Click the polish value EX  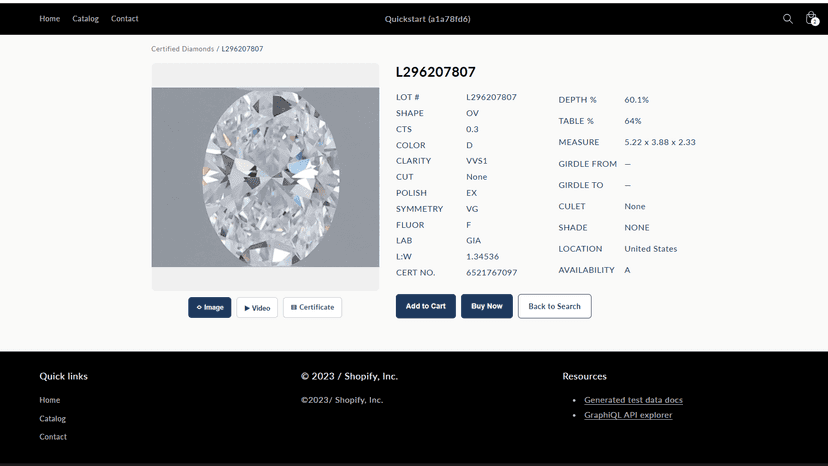click(471, 193)
